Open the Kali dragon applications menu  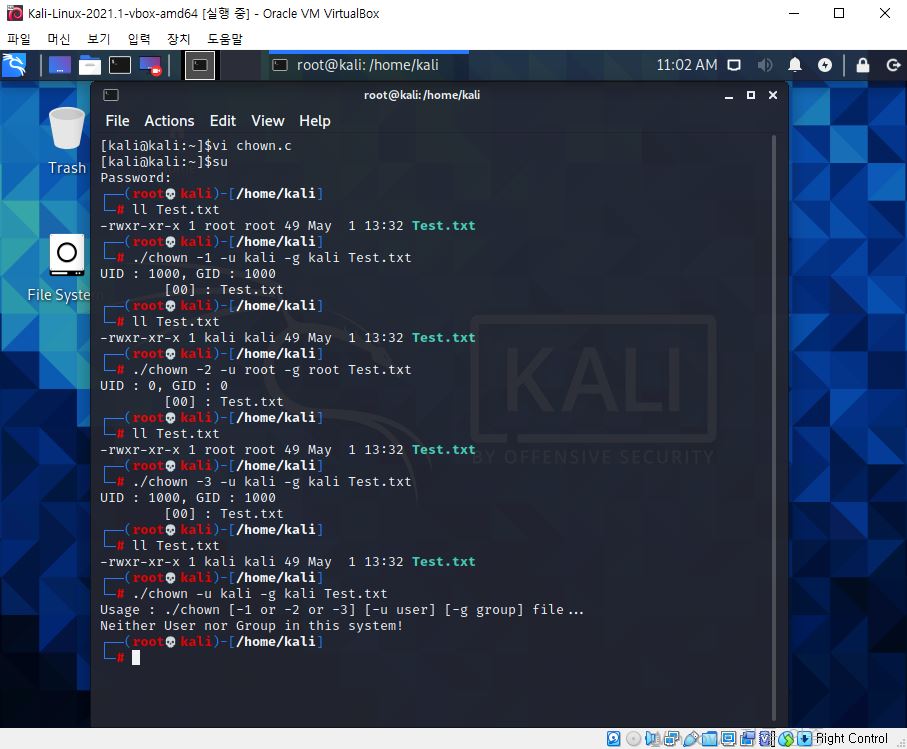14,65
